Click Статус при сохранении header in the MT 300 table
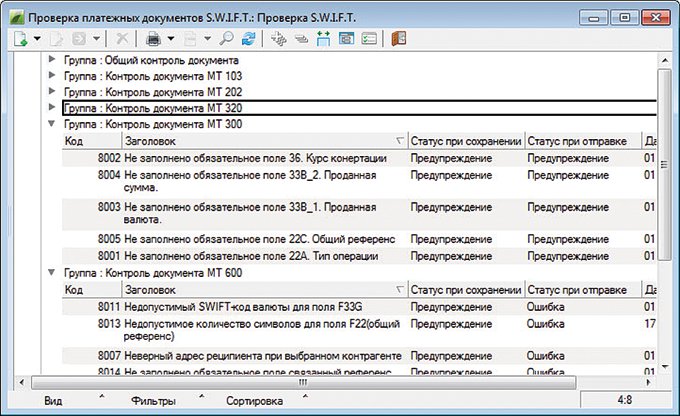The height and width of the screenshot is (416, 680). click(x=466, y=141)
